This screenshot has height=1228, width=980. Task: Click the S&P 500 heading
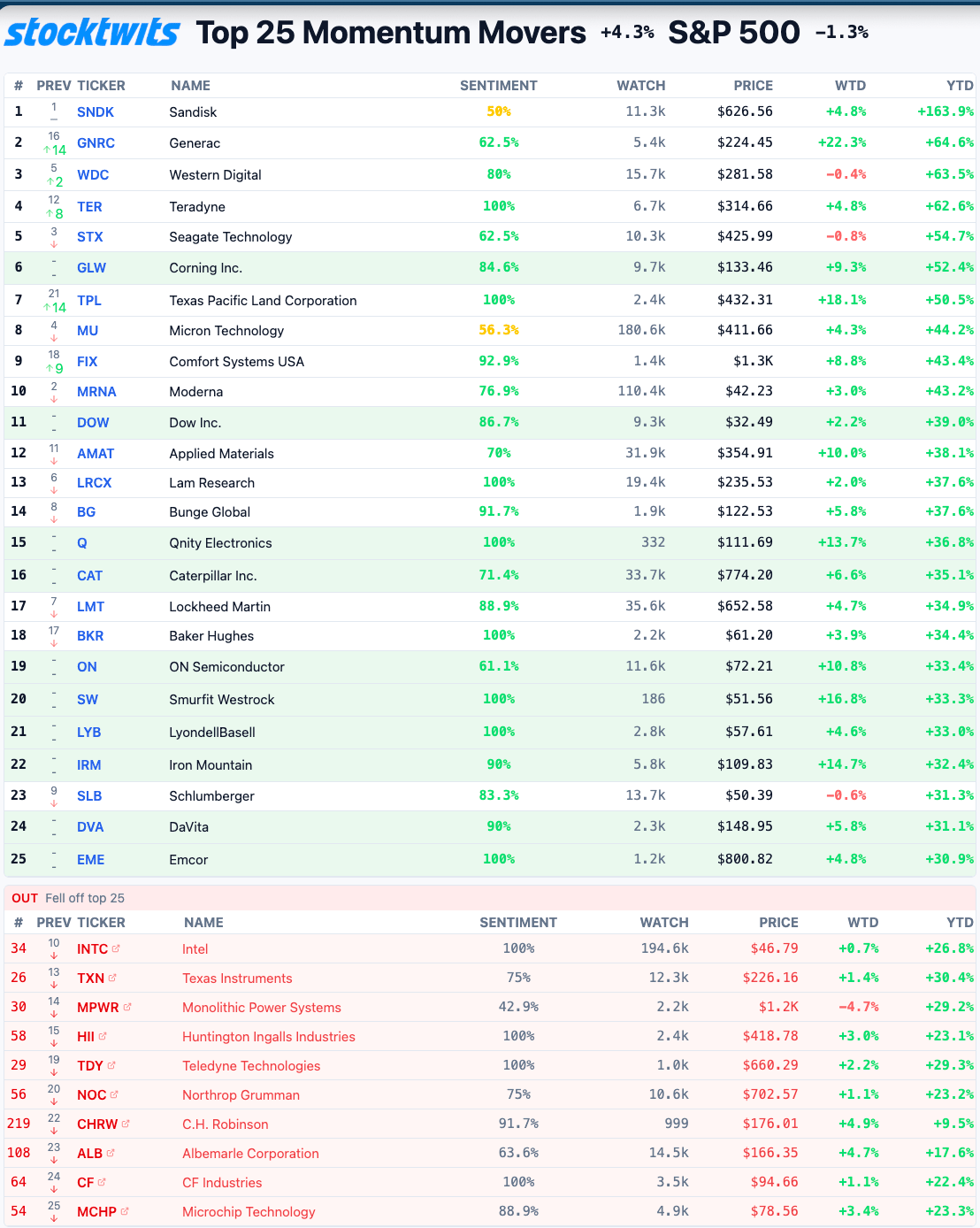point(734,33)
